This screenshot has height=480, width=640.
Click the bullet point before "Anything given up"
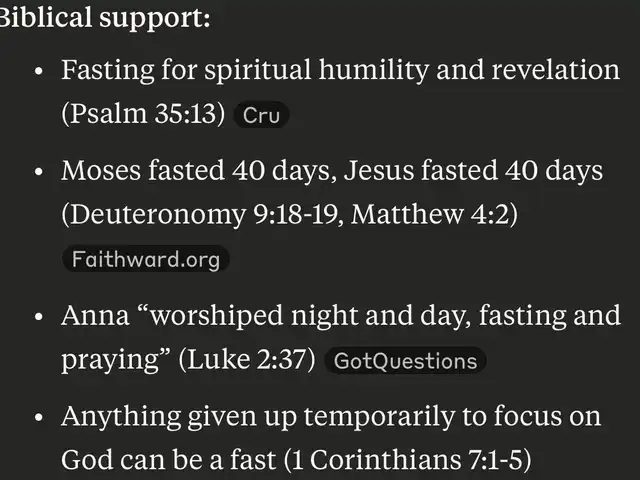[38, 417]
